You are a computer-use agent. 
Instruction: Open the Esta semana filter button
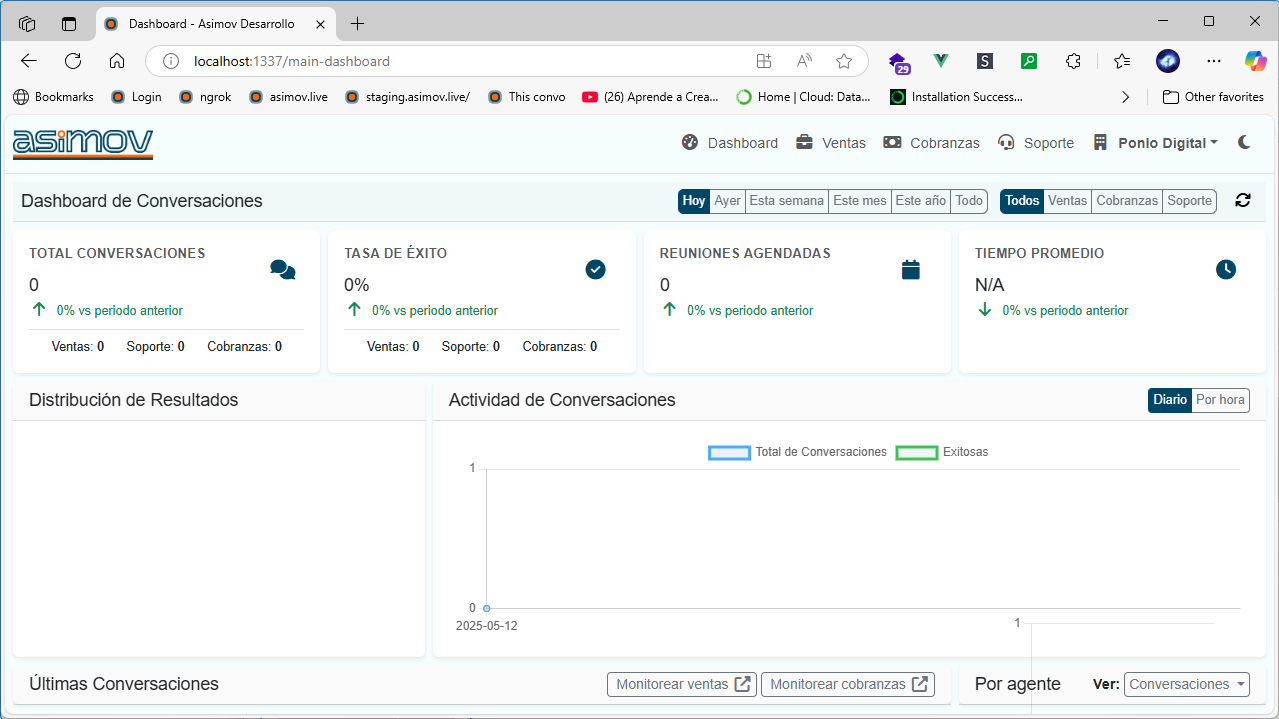point(786,200)
